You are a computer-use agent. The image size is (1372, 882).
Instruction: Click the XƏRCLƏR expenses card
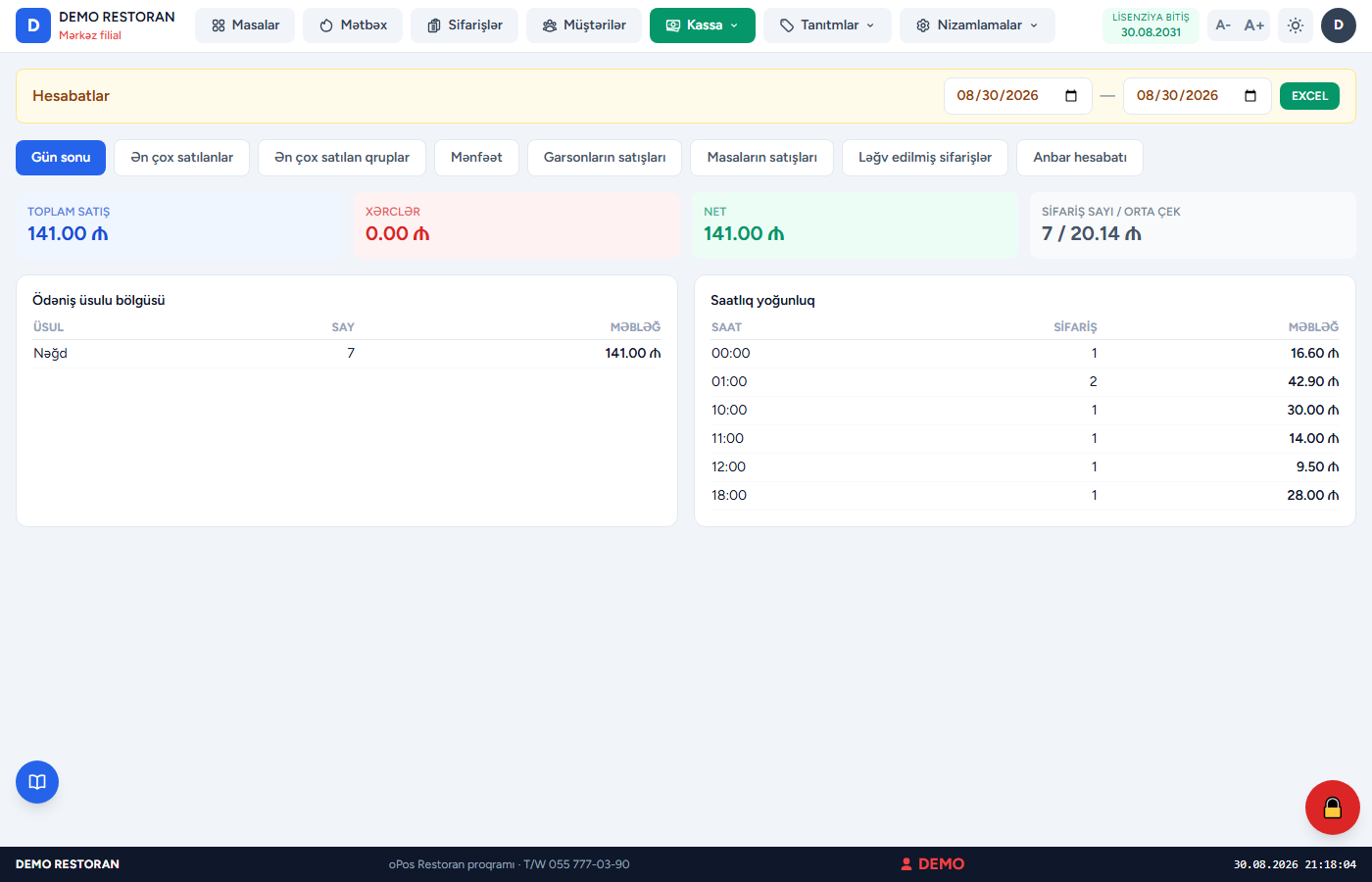pos(516,225)
